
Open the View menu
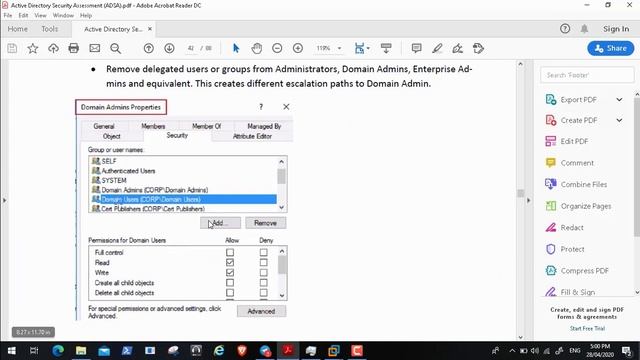[40, 16]
